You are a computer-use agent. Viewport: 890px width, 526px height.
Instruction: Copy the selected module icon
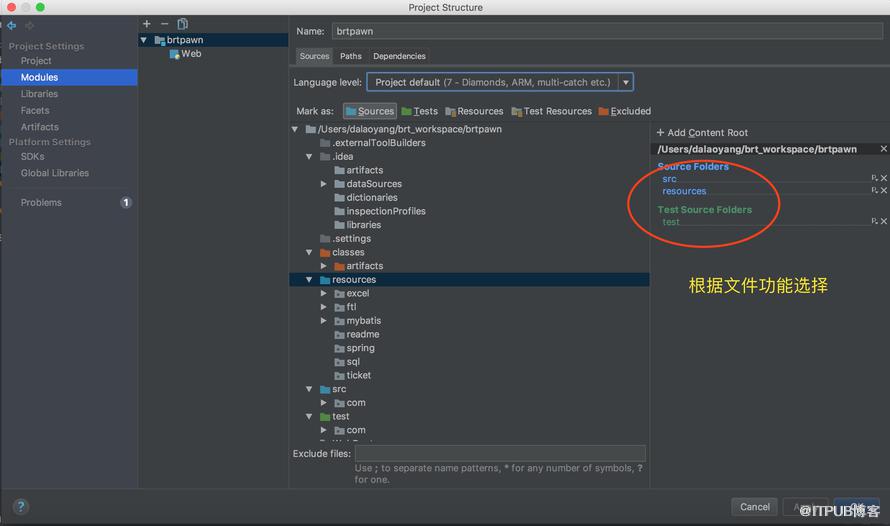182,24
